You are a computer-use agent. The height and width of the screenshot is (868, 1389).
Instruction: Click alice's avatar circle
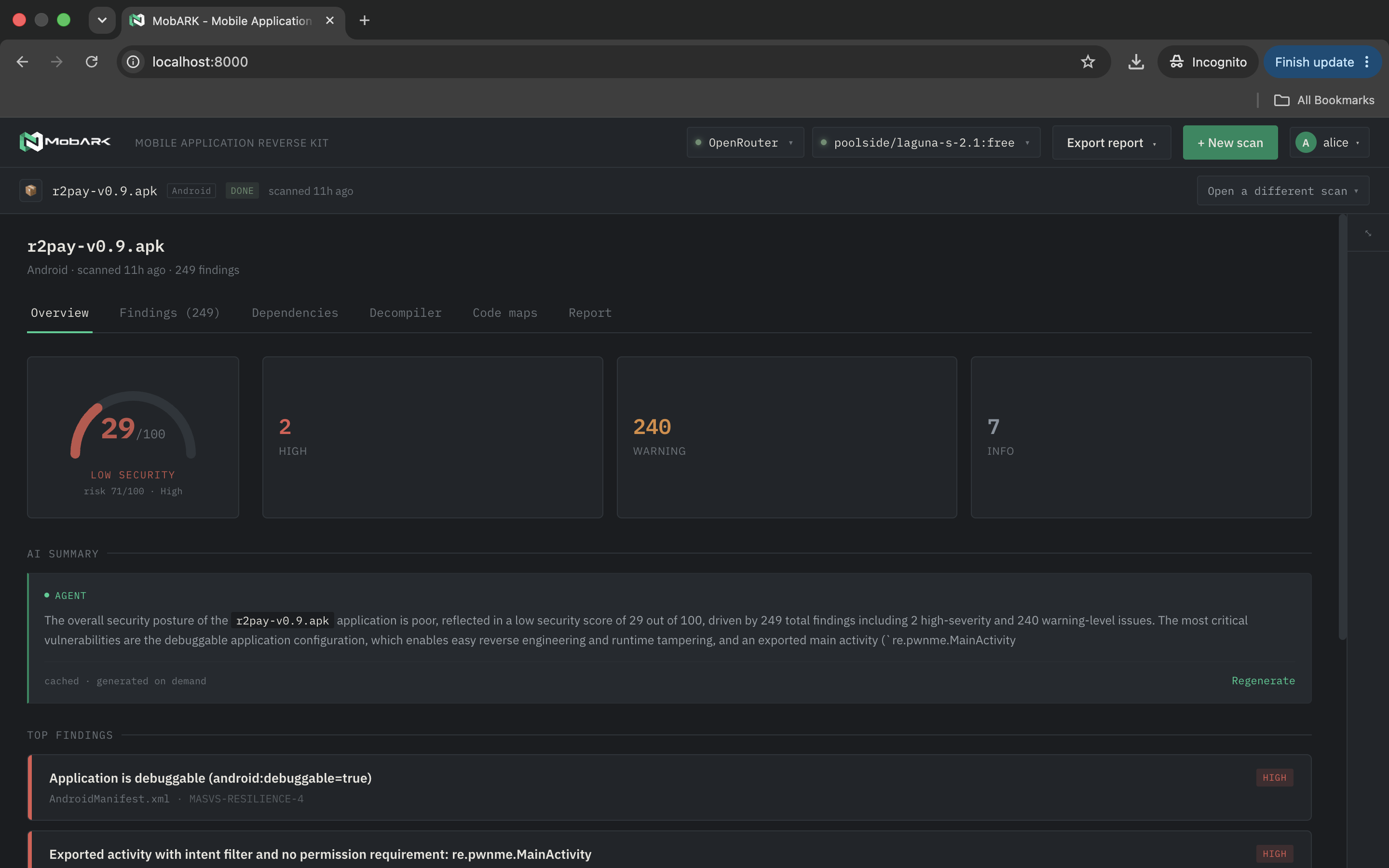(x=1306, y=143)
